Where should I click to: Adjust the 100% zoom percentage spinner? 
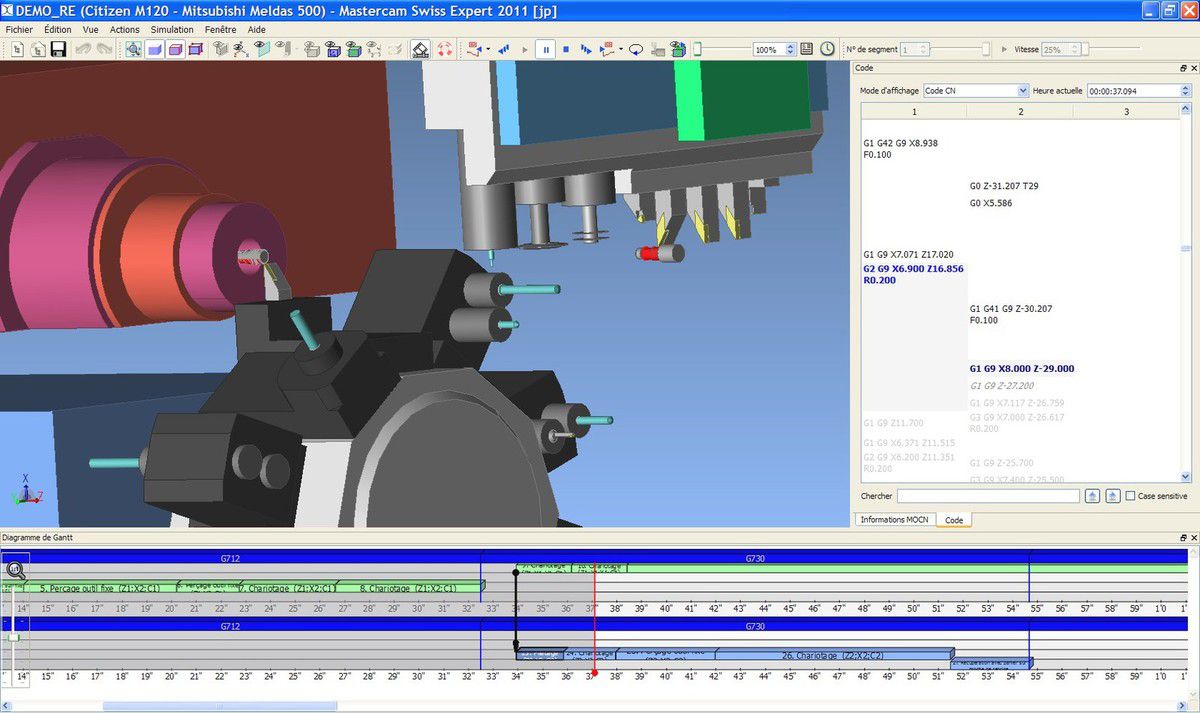[790, 49]
